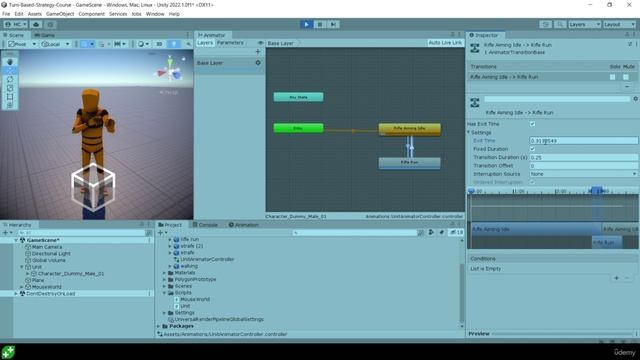
Task: Select the Entry state node
Action: tap(298, 128)
